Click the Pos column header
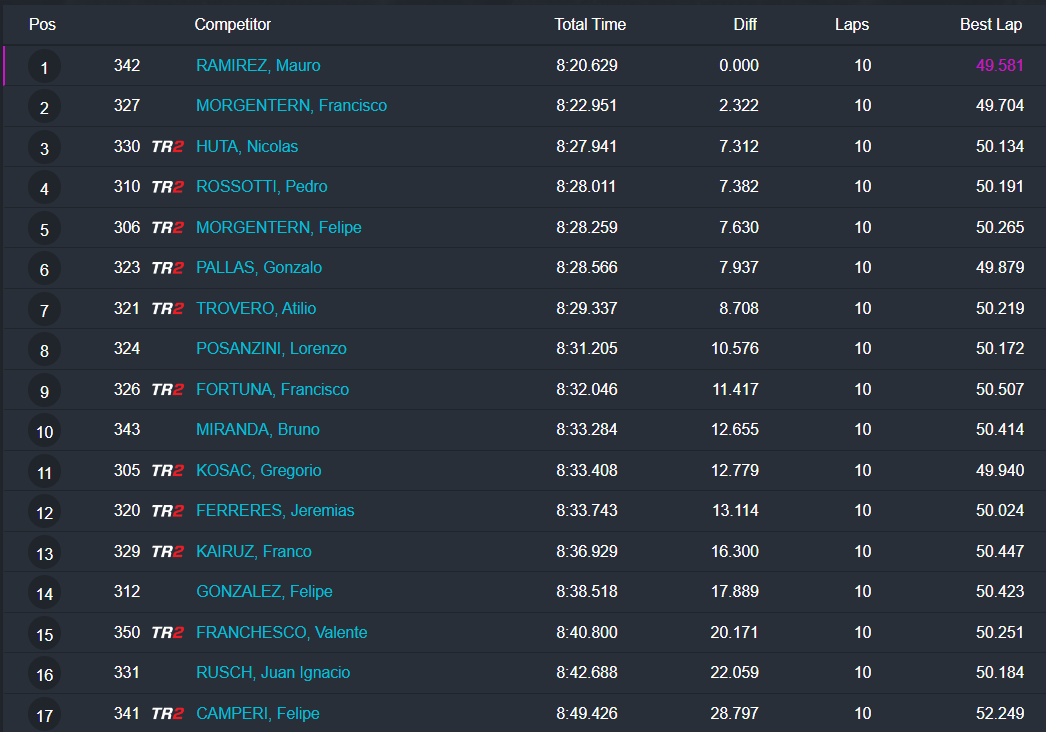The height and width of the screenshot is (732, 1046). (x=42, y=25)
